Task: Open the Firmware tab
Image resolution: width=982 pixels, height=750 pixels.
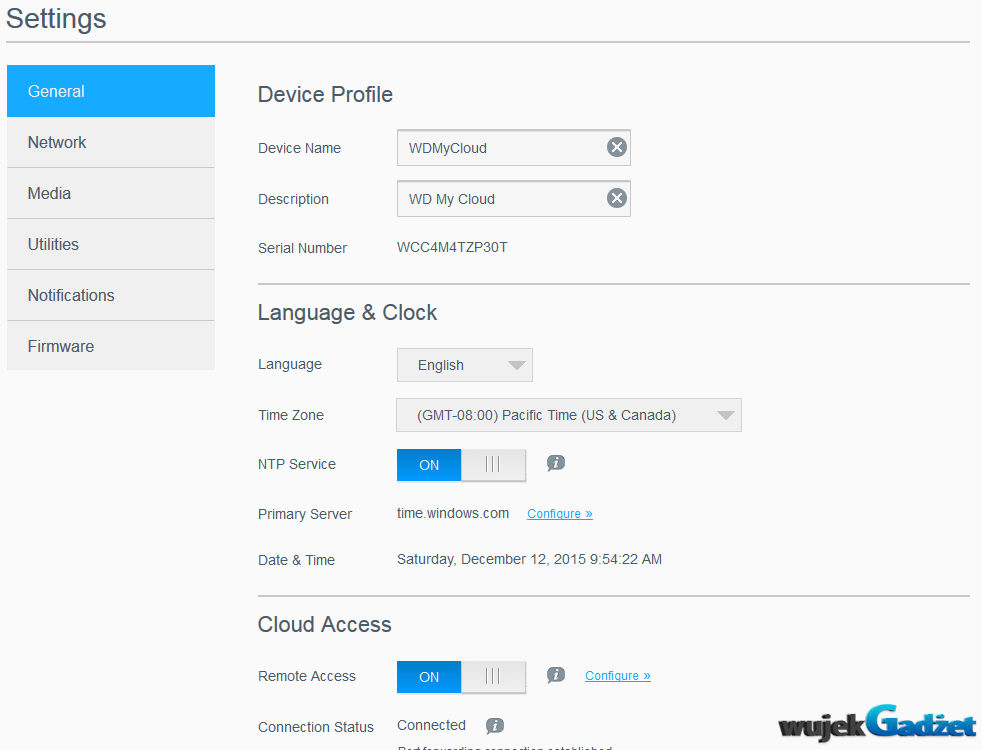Action: point(111,346)
